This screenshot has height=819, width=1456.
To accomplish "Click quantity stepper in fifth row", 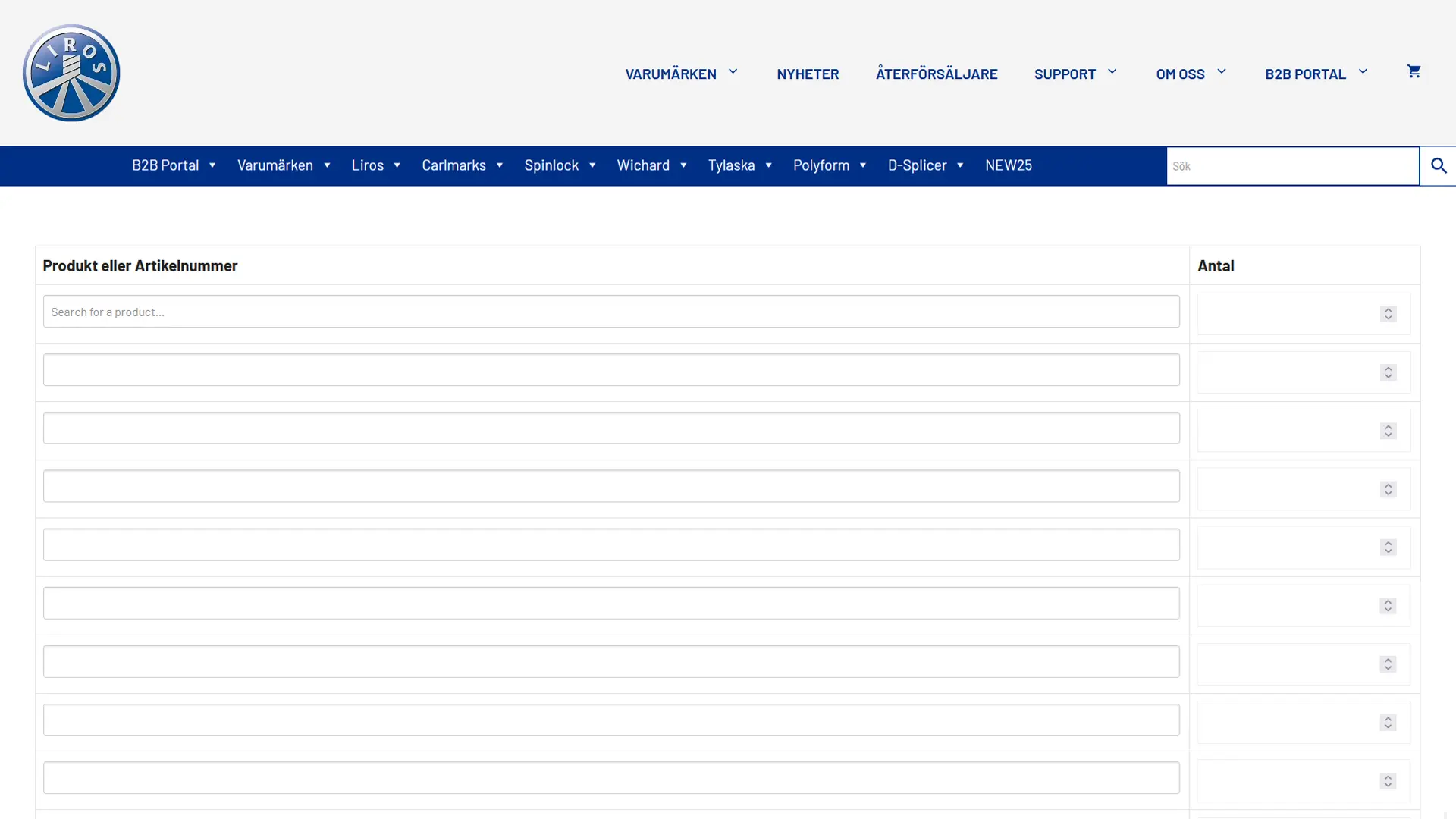I will [x=1388, y=548].
